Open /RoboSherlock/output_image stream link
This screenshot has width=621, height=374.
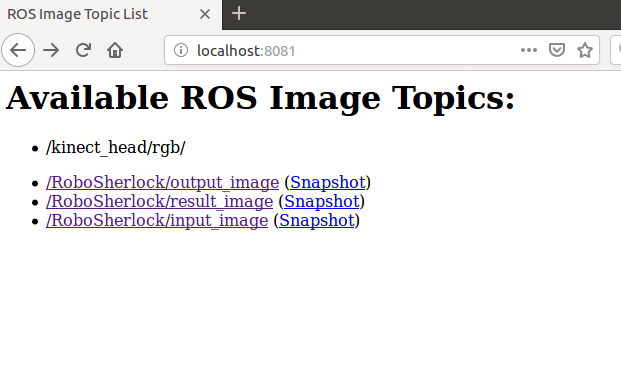tap(162, 182)
